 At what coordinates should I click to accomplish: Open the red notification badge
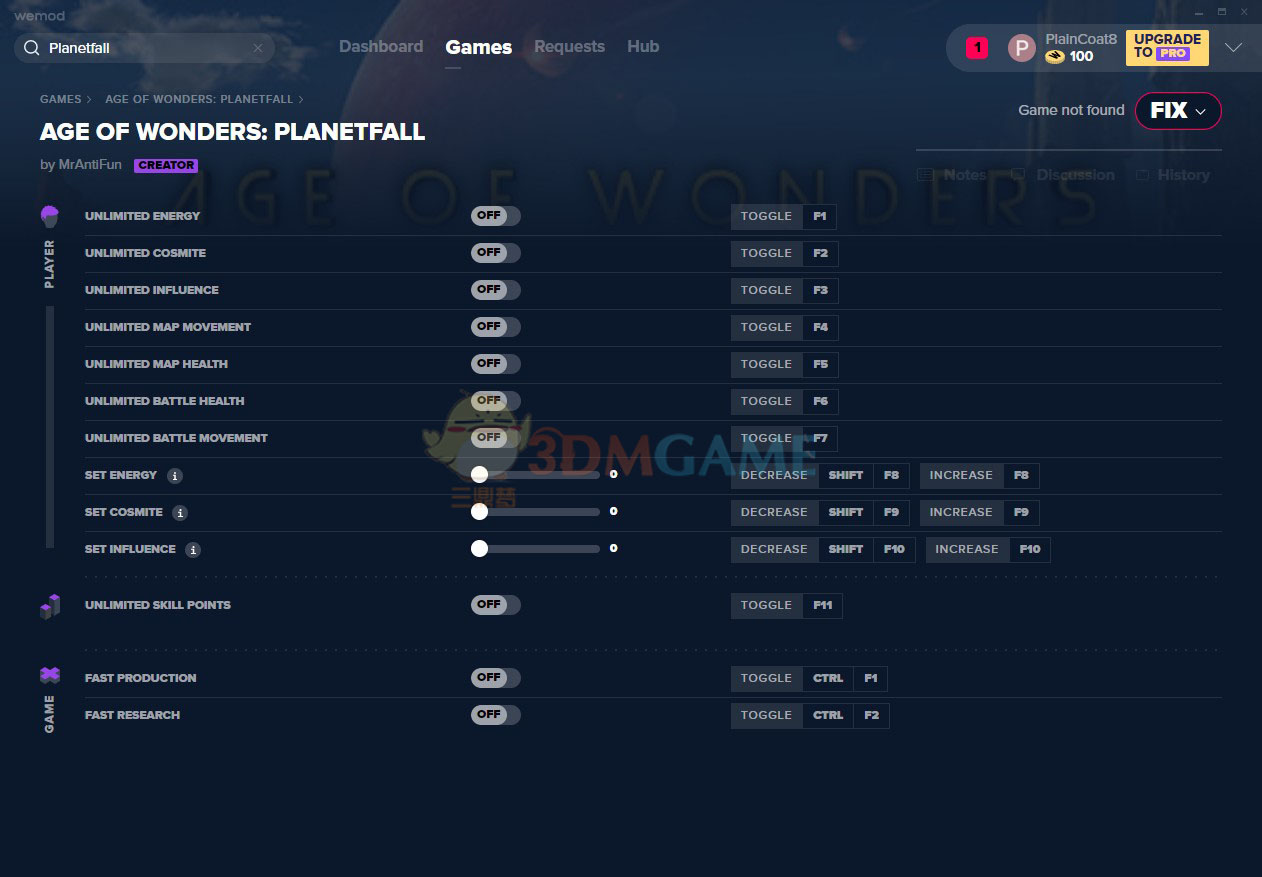pyautogui.click(x=976, y=47)
